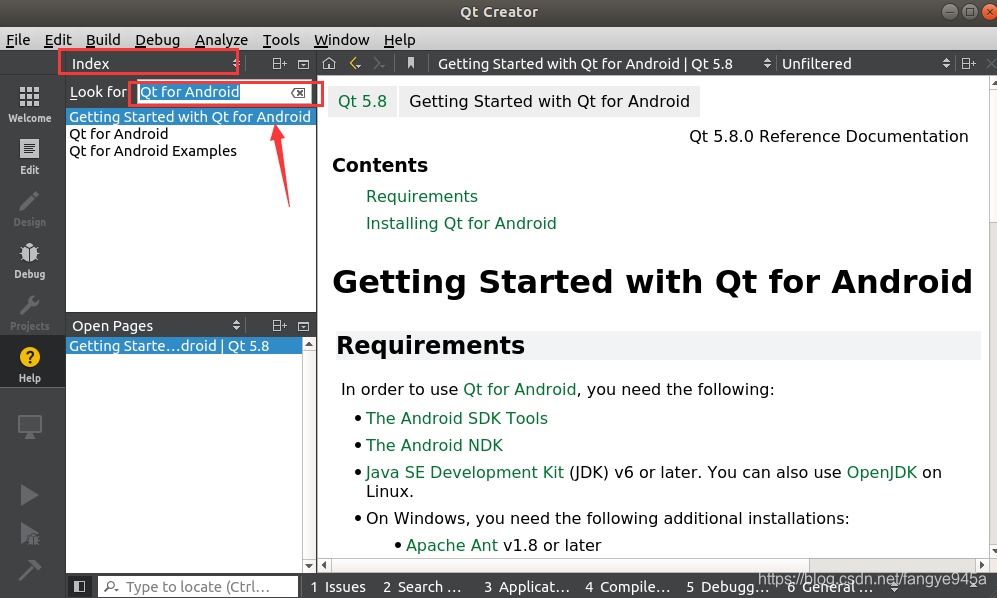Clear the search field with the clear icon
This screenshot has height=598, width=997.
pyautogui.click(x=297, y=92)
